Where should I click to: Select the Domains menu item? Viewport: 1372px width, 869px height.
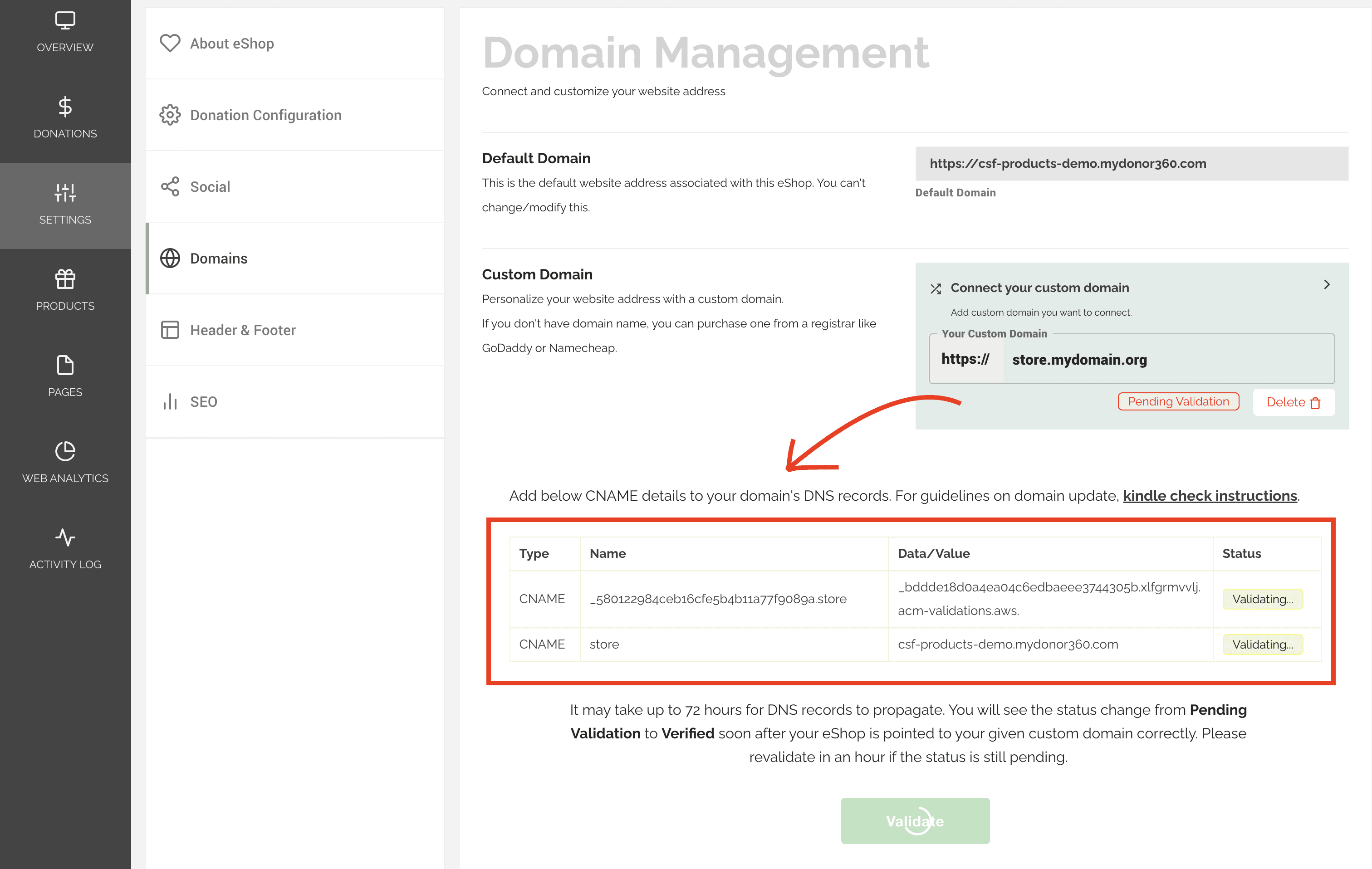point(218,259)
